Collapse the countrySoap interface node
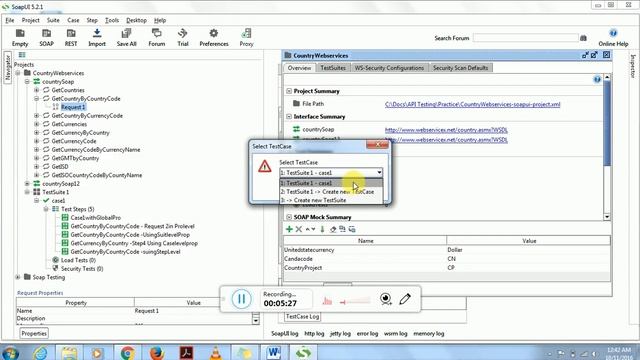 click(x=27, y=82)
